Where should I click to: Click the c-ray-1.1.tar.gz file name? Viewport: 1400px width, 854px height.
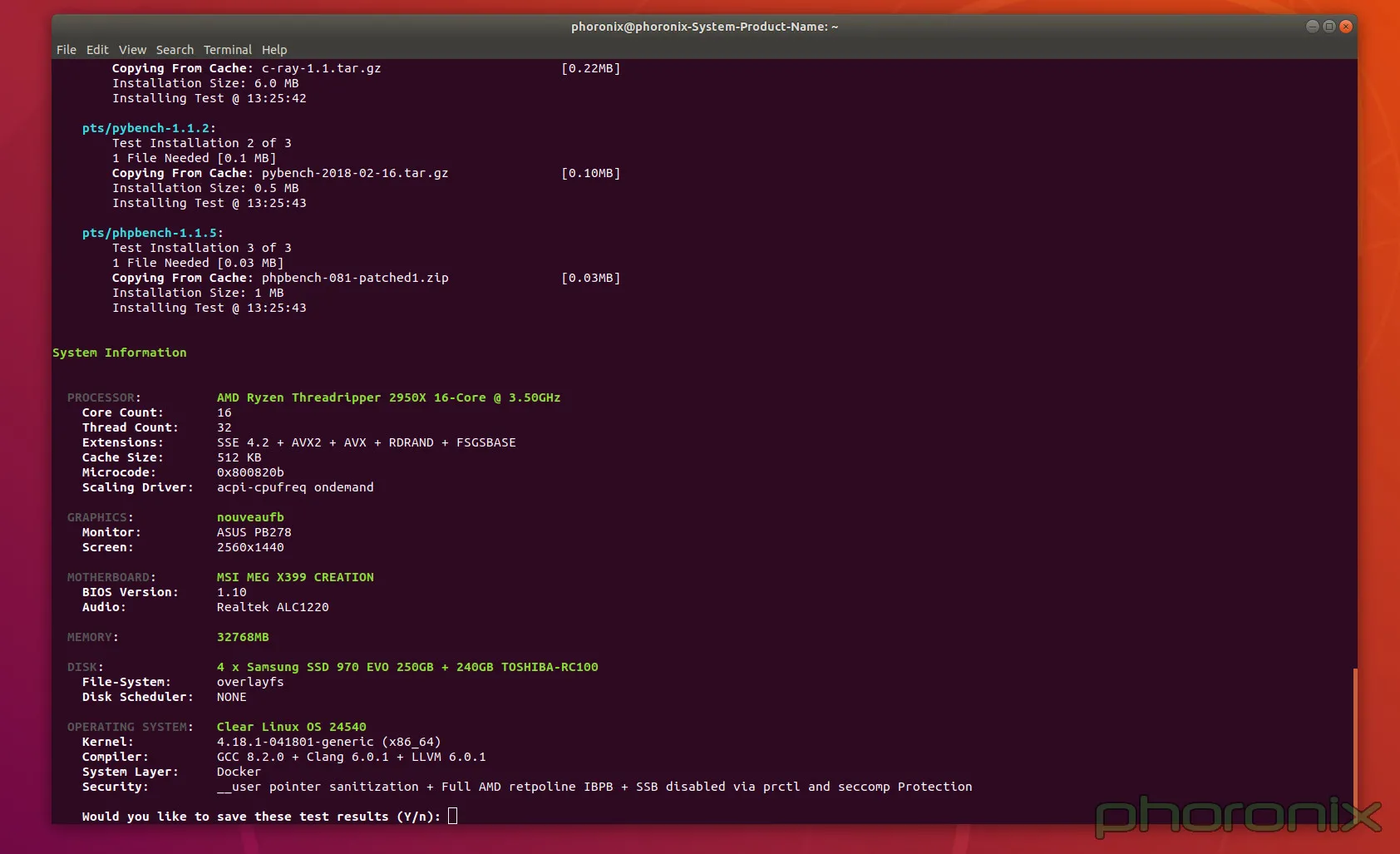(322, 68)
